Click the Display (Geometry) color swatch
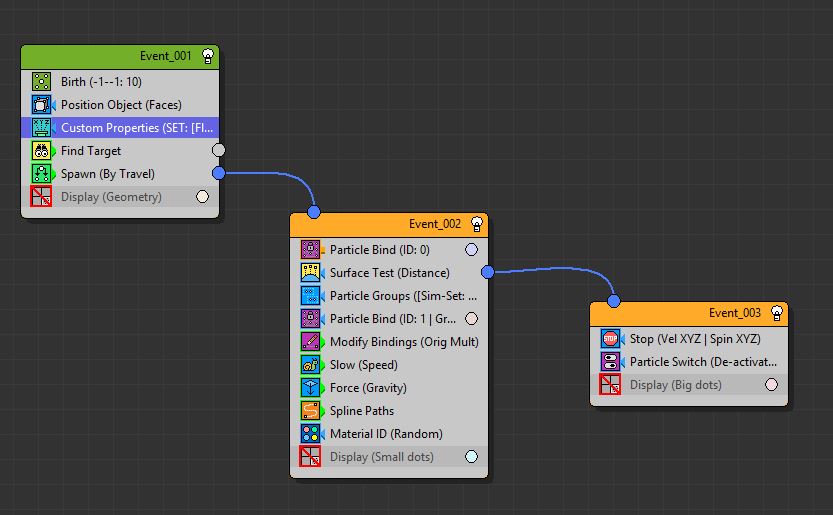The image size is (833, 515). pos(202,197)
